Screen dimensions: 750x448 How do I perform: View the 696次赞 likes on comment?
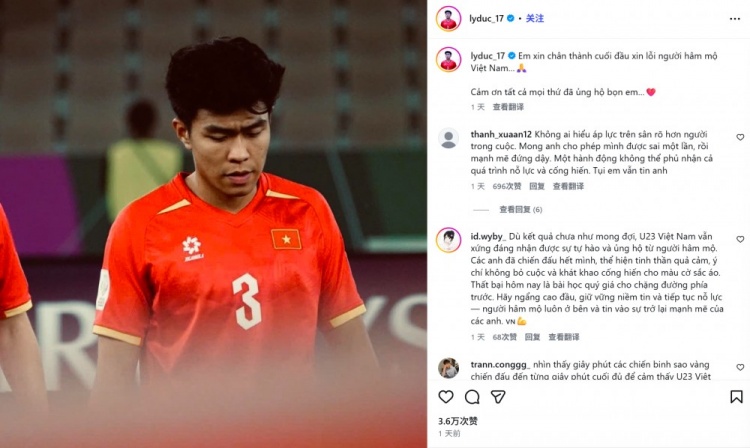click(x=507, y=186)
